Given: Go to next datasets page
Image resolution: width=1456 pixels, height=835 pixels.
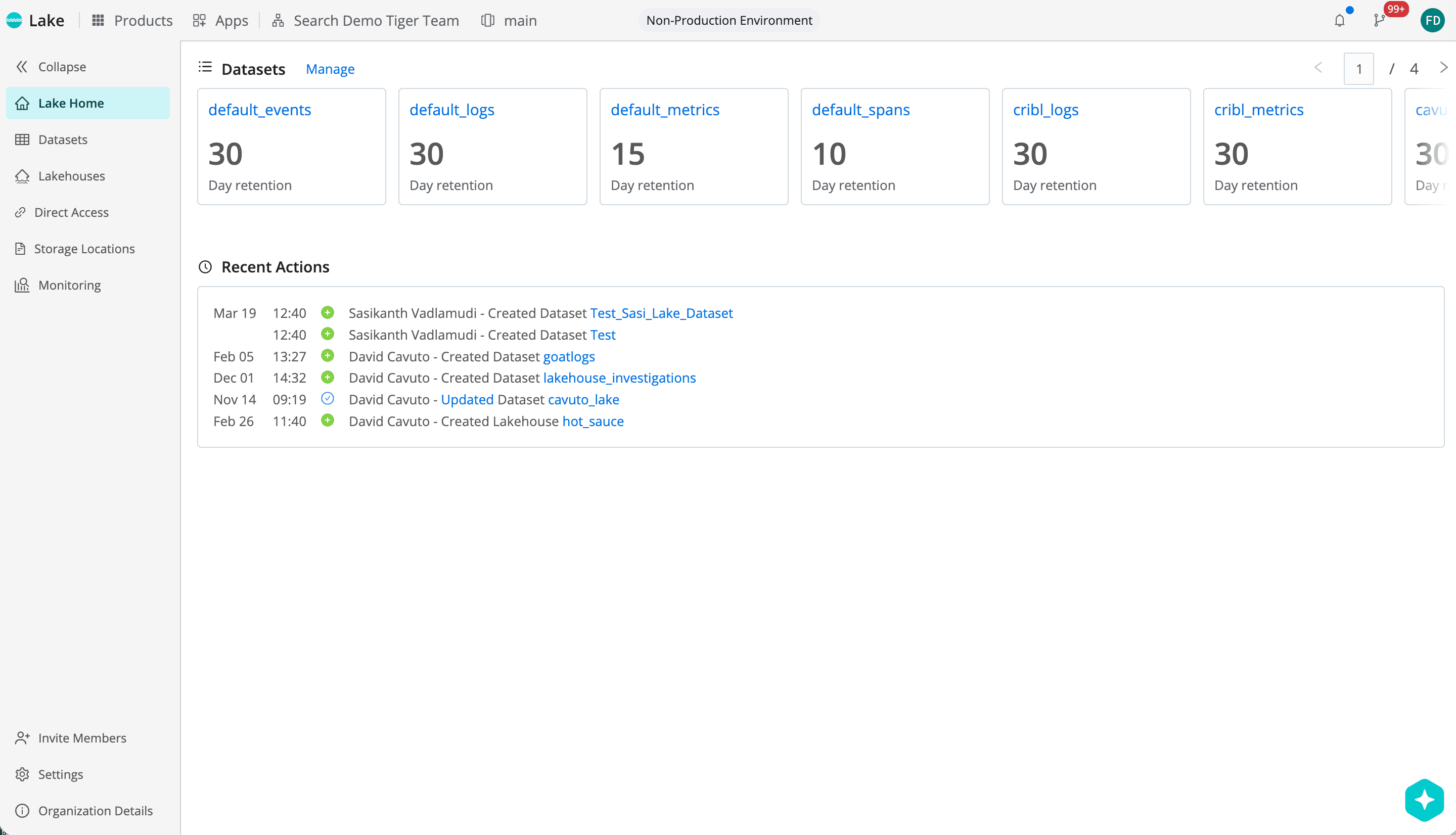Looking at the screenshot, I should coord(1443,68).
